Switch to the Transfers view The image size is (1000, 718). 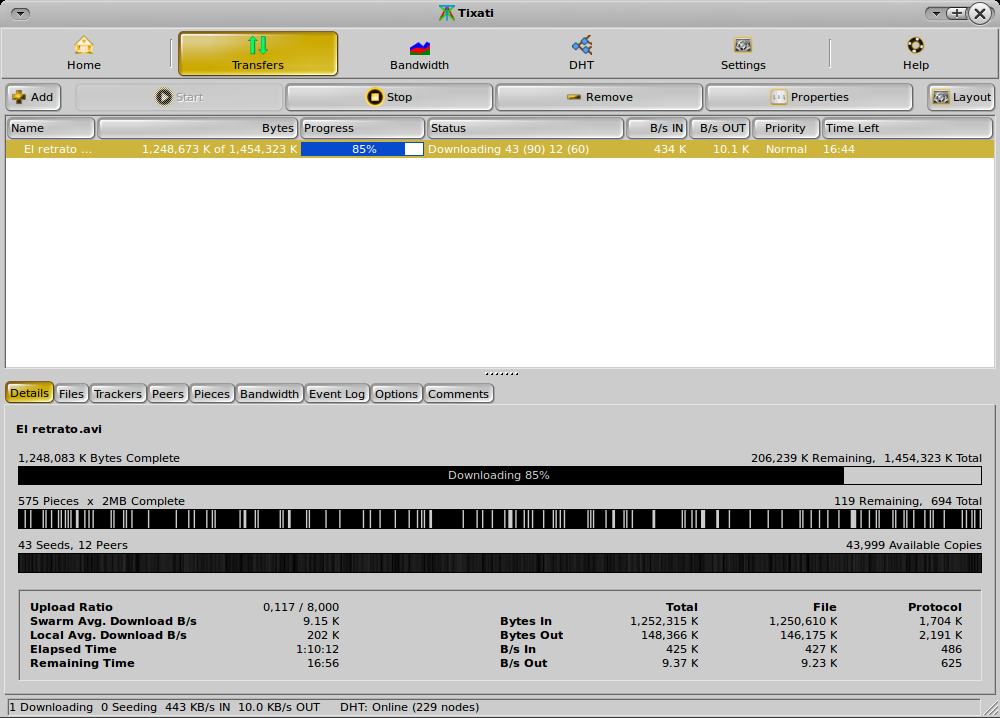pos(257,52)
